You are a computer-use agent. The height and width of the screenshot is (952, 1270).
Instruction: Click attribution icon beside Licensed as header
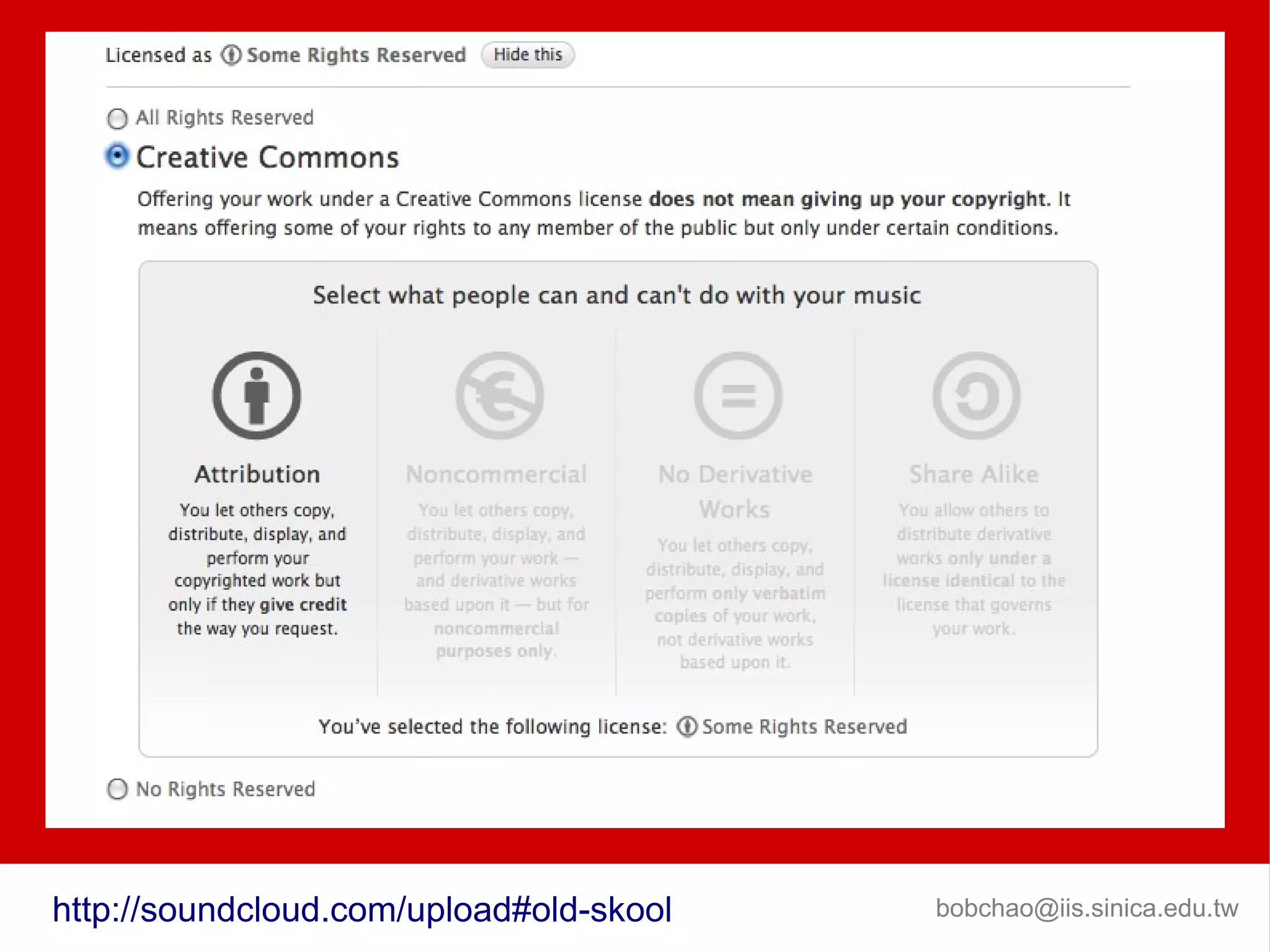coord(231,55)
